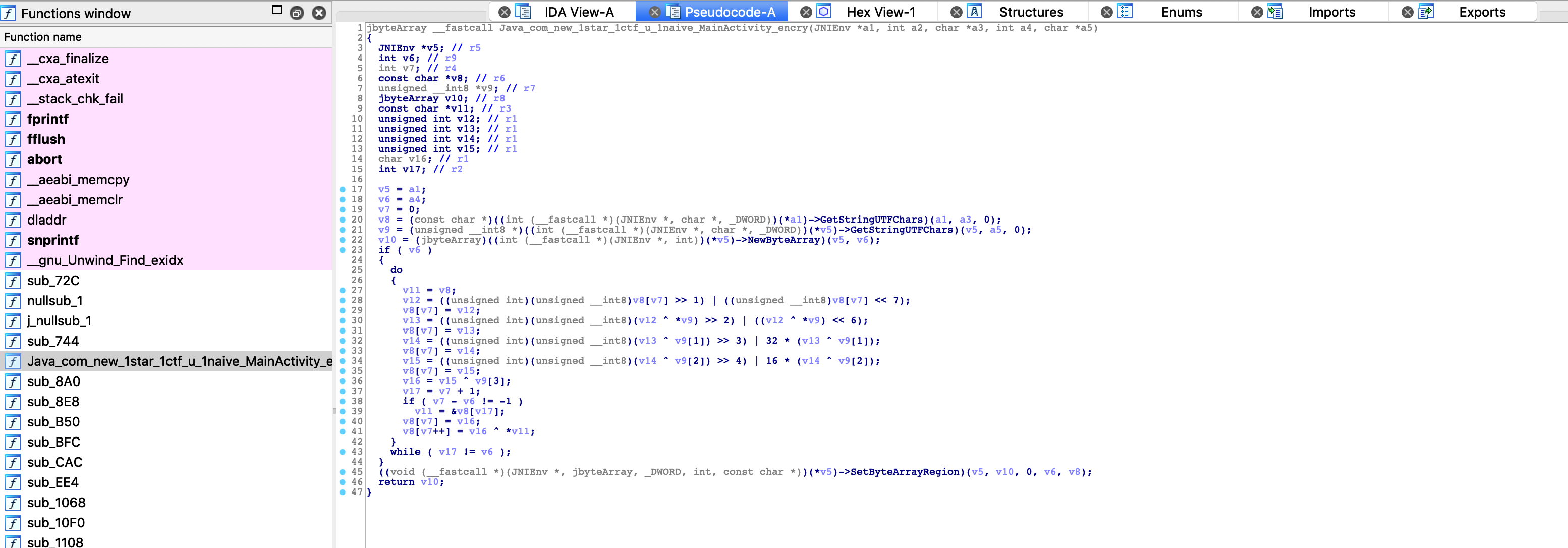Detach the Functions window panel
The image size is (1568, 548).
point(297,13)
